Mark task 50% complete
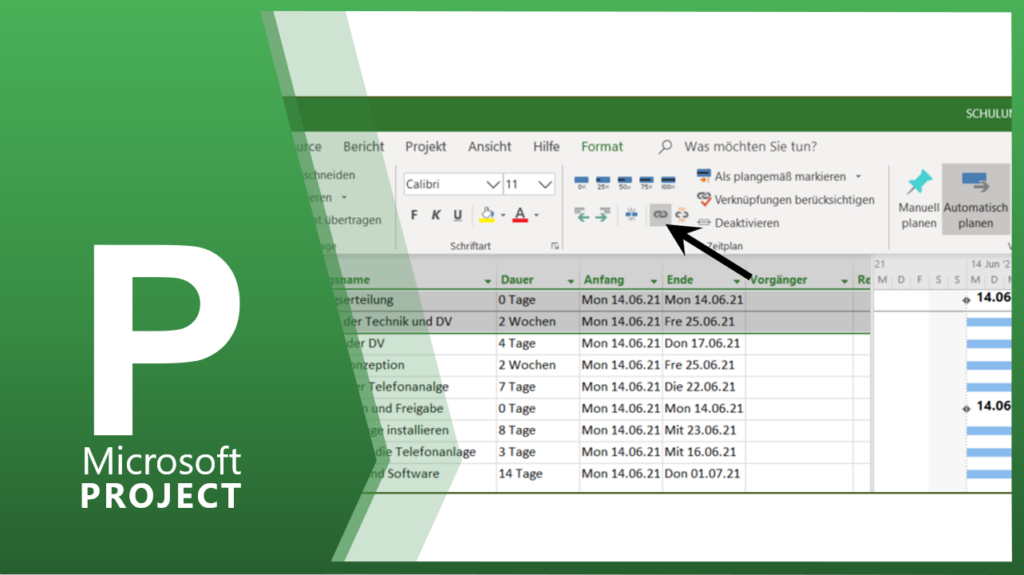This screenshot has width=1024, height=575. click(625, 183)
